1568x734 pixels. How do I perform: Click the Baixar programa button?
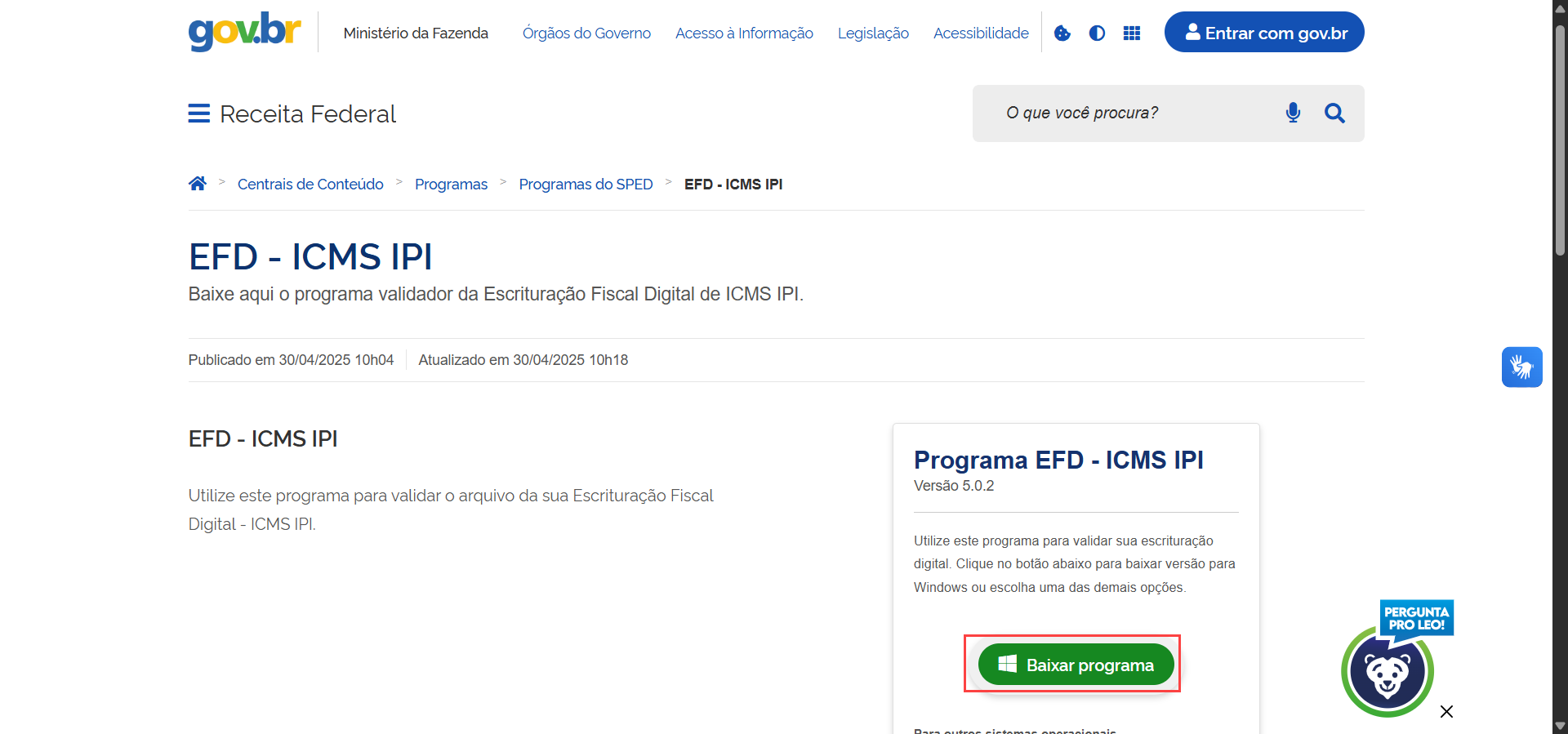[x=1076, y=665]
